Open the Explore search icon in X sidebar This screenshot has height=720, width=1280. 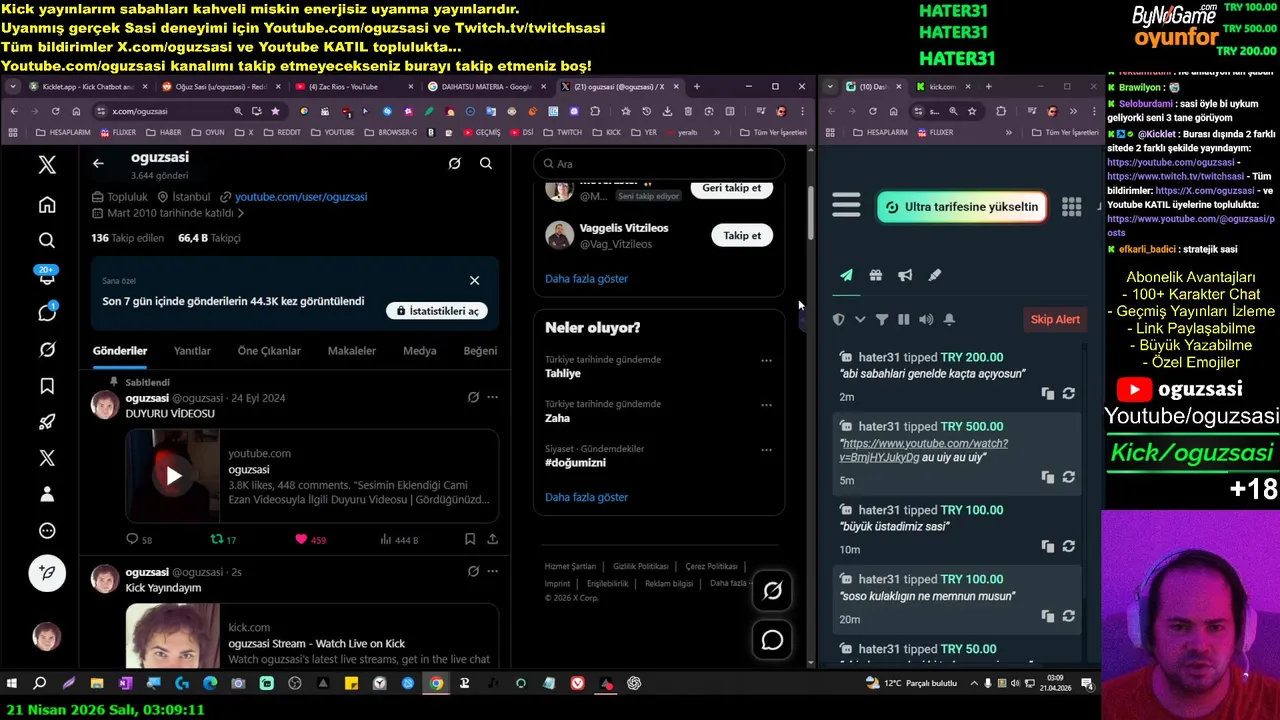point(47,240)
